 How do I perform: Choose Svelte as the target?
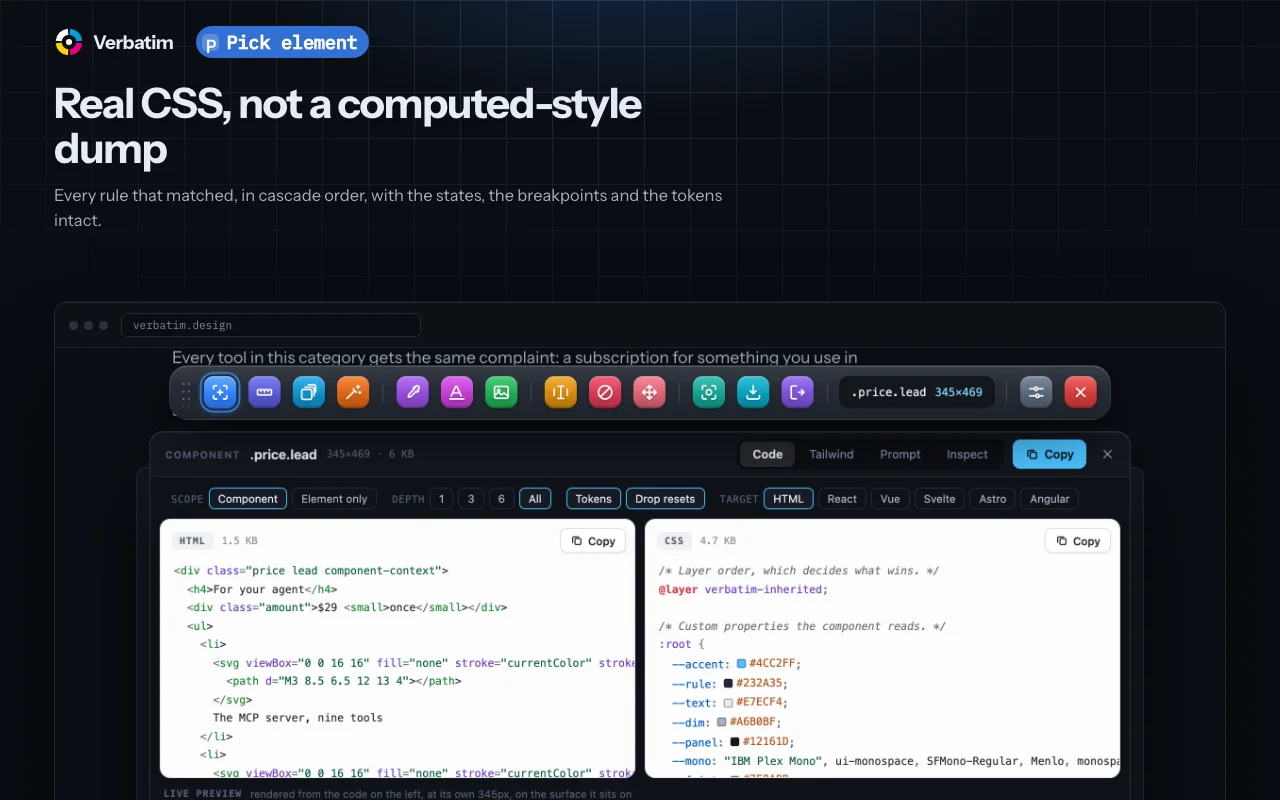[939, 499]
